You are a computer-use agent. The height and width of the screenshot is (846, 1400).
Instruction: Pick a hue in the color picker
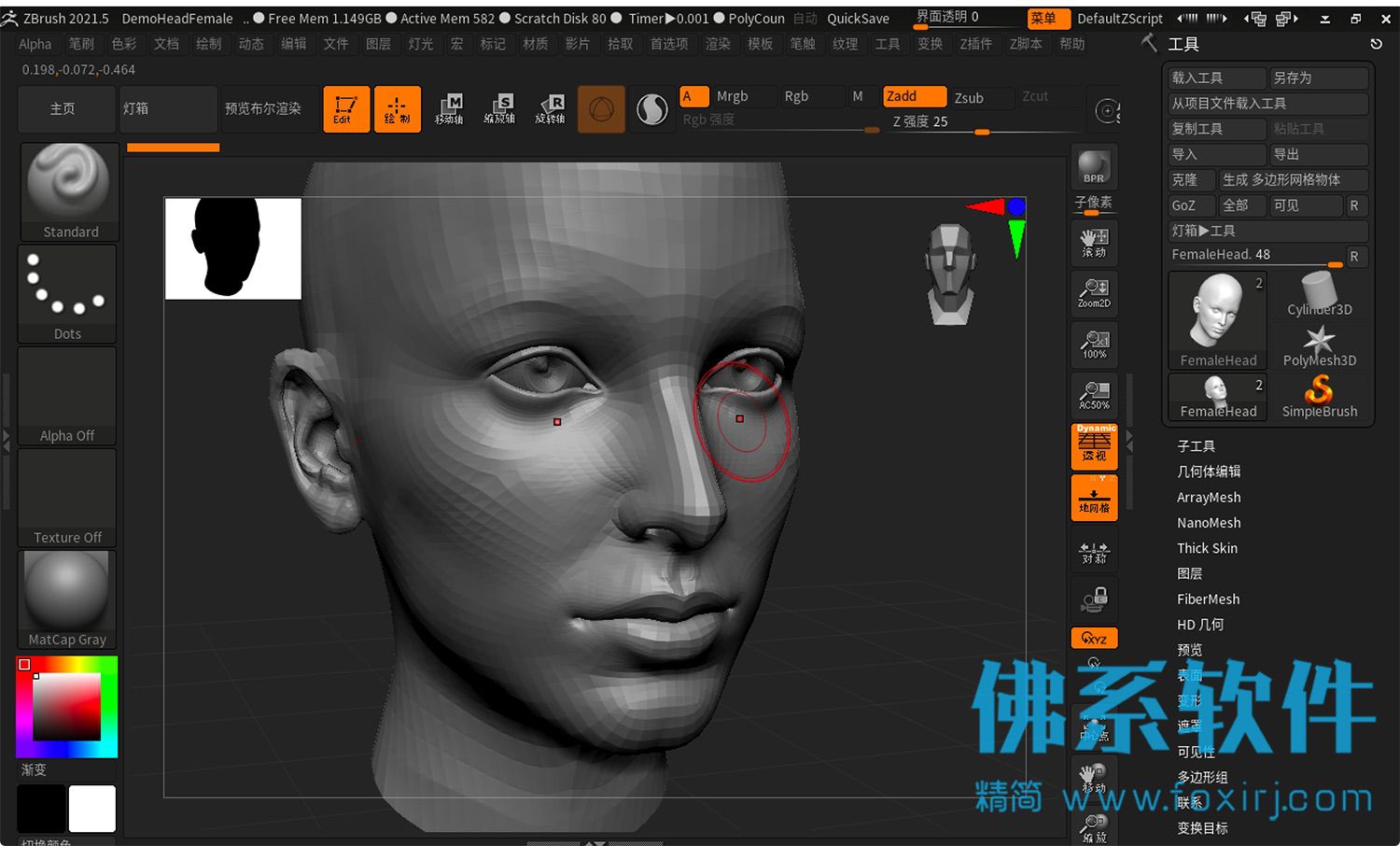point(67,707)
